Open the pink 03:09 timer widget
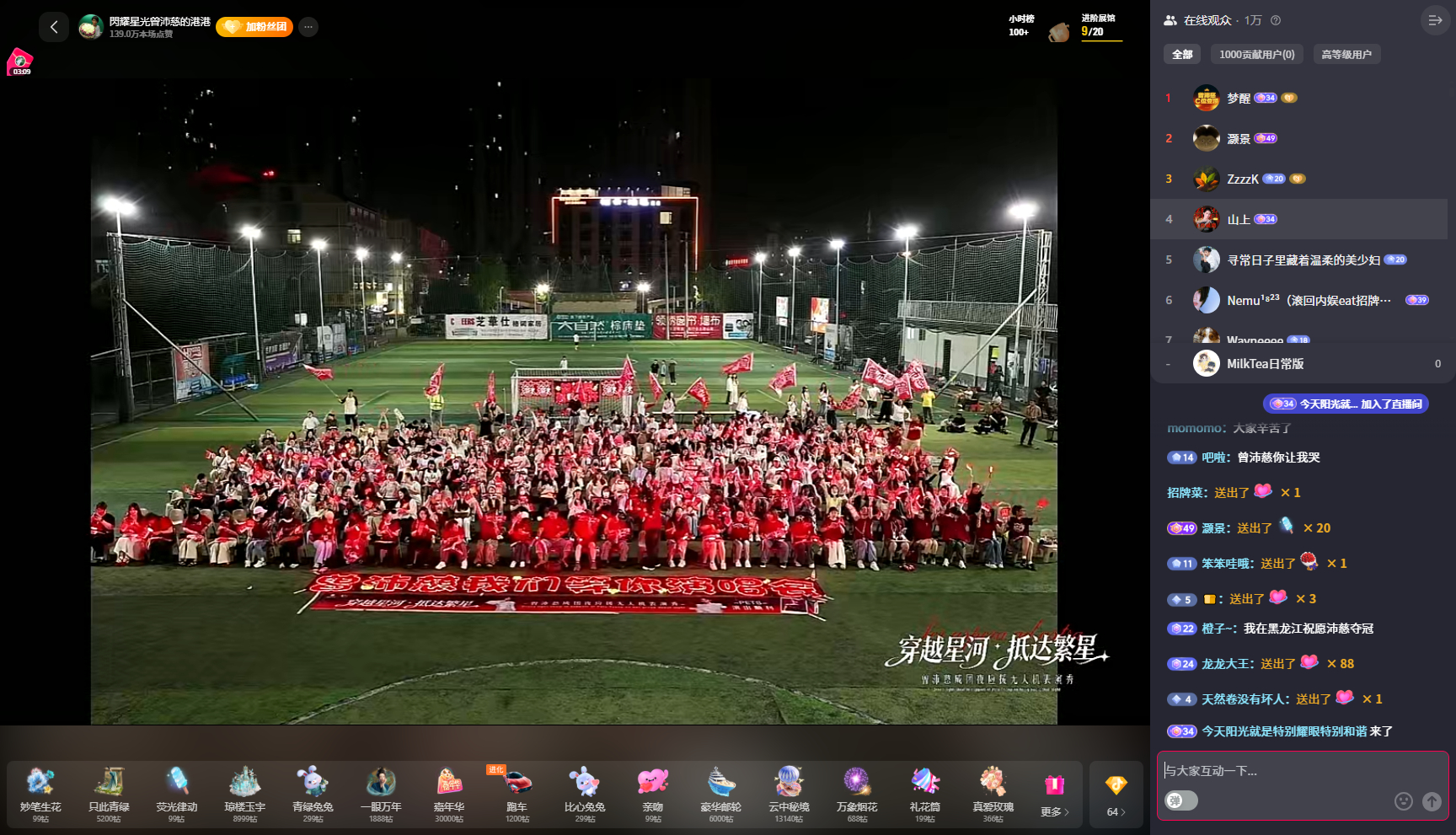 click(19, 62)
